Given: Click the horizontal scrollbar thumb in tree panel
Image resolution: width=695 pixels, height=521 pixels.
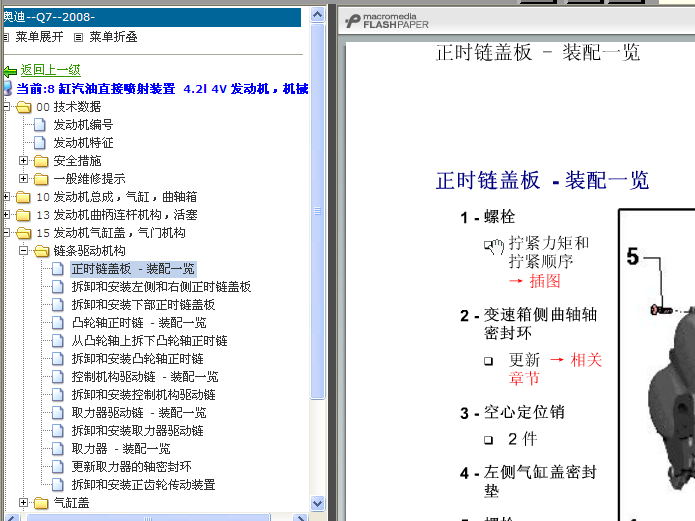Looking at the screenshot, I should pos(148,517).
